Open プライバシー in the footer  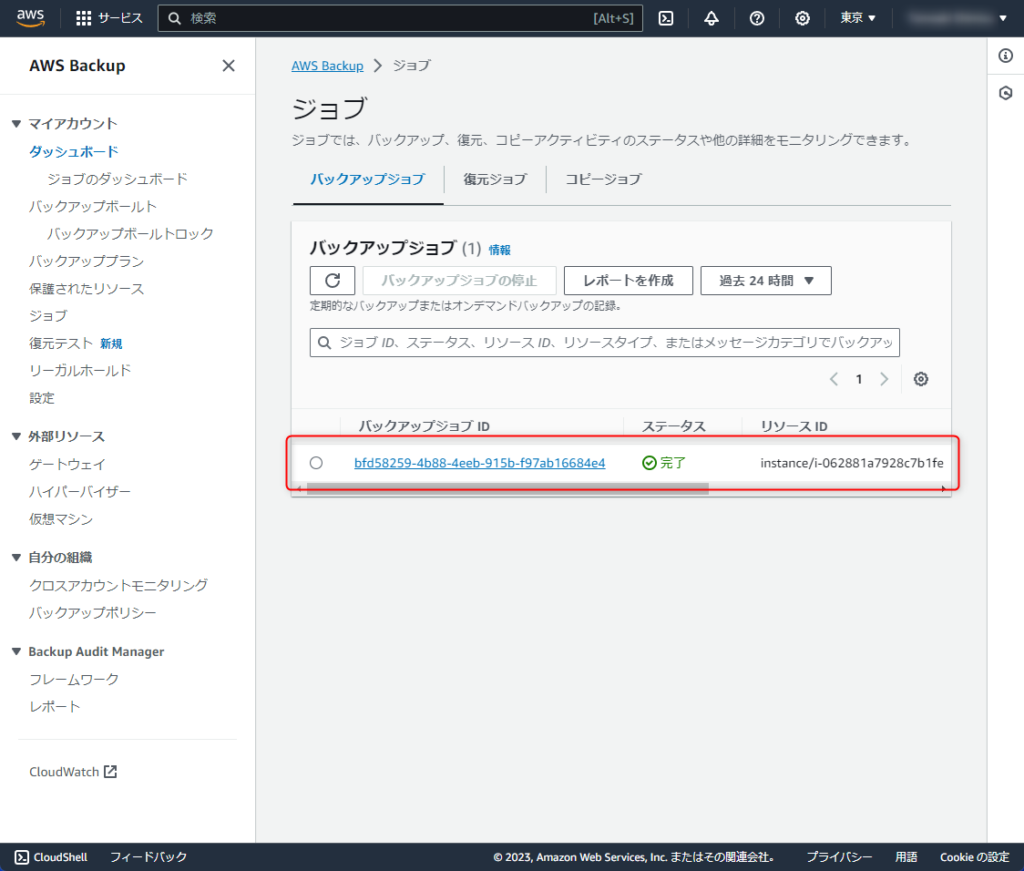point(839,857)
